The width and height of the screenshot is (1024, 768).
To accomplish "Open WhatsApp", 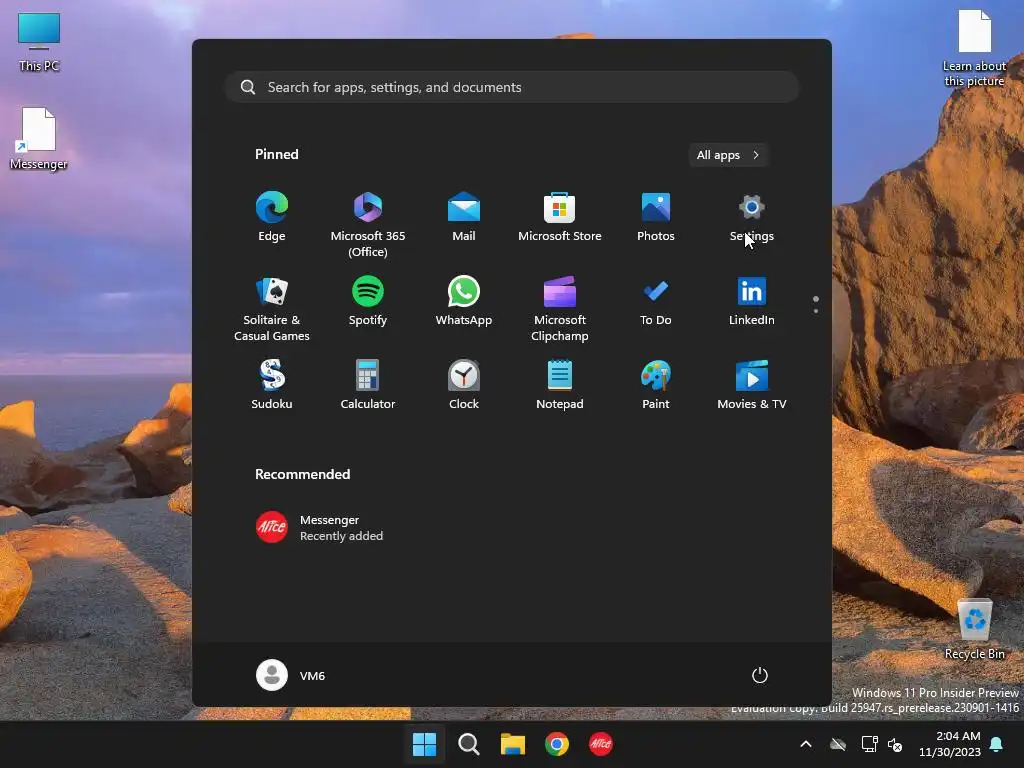I will (x=464, y=301).
